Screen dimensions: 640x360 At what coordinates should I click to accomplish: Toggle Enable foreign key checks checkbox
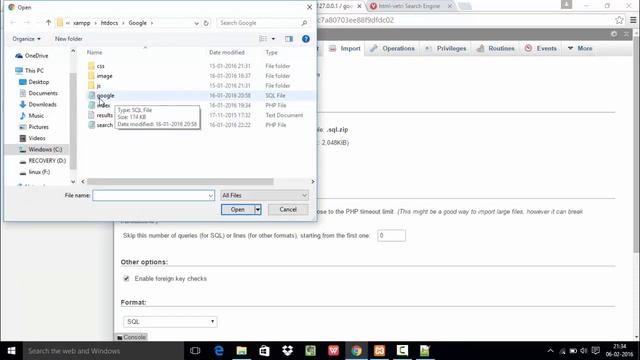pos(126,279)
